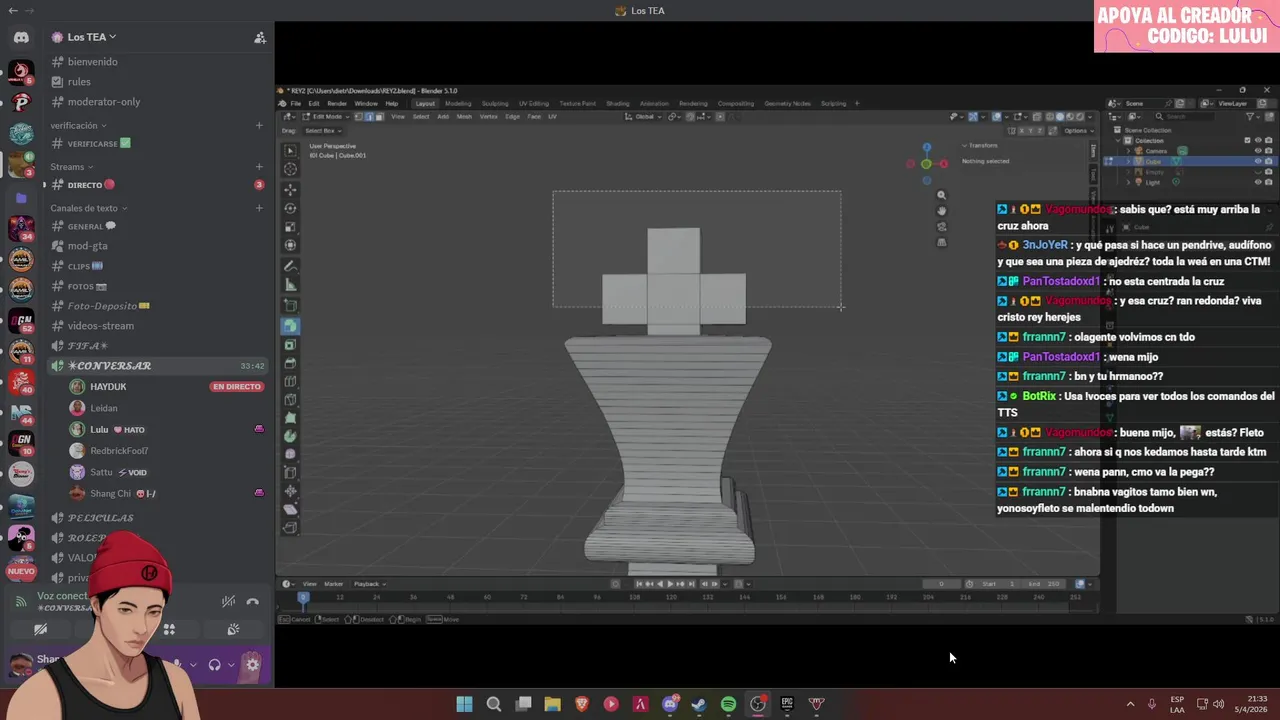The width and height of the screenshot is (1280, 720).
Task: Open Discord user settings gear
Action: pos(252,664)
